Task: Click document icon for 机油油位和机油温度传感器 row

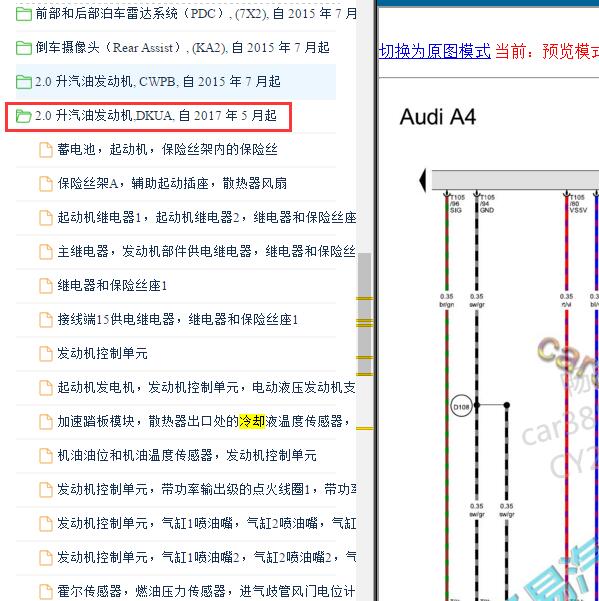Action: 46,455
